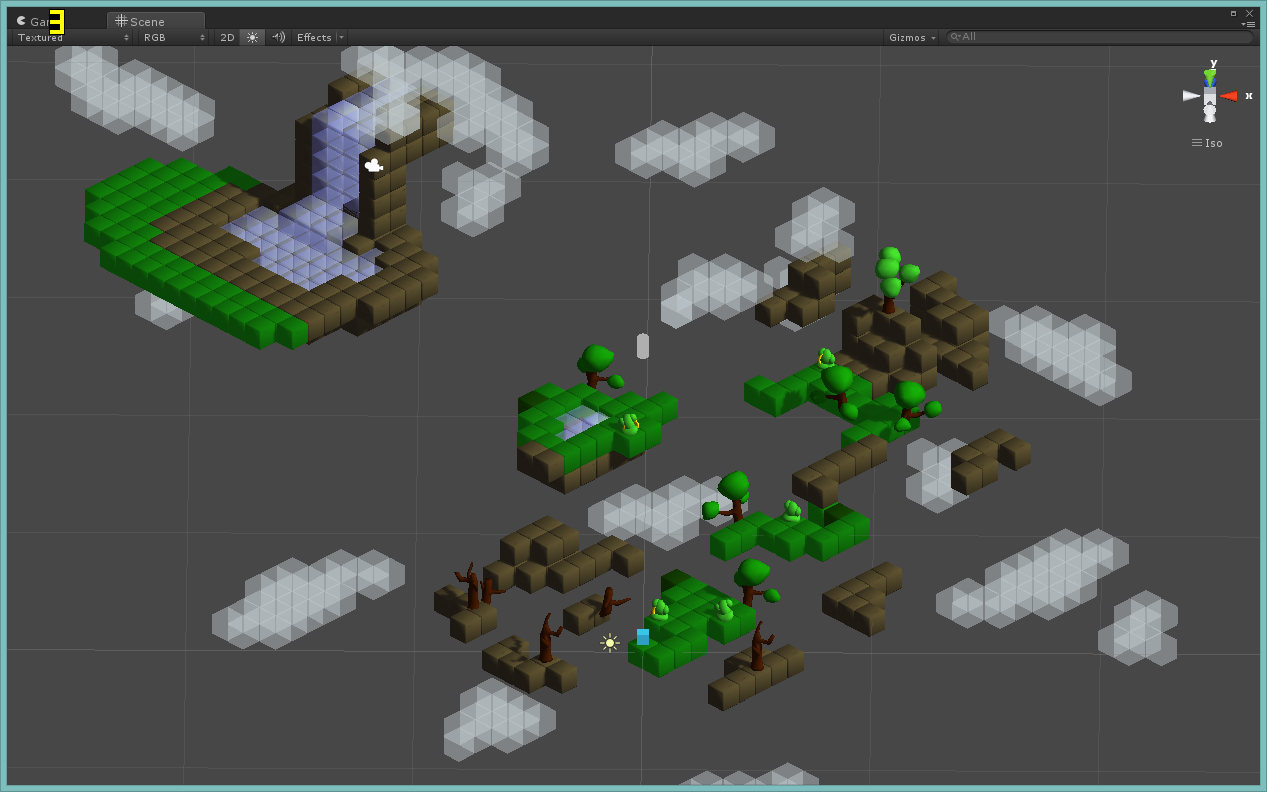
Task: Select the gray capsule object
Action: coord(643,346)
